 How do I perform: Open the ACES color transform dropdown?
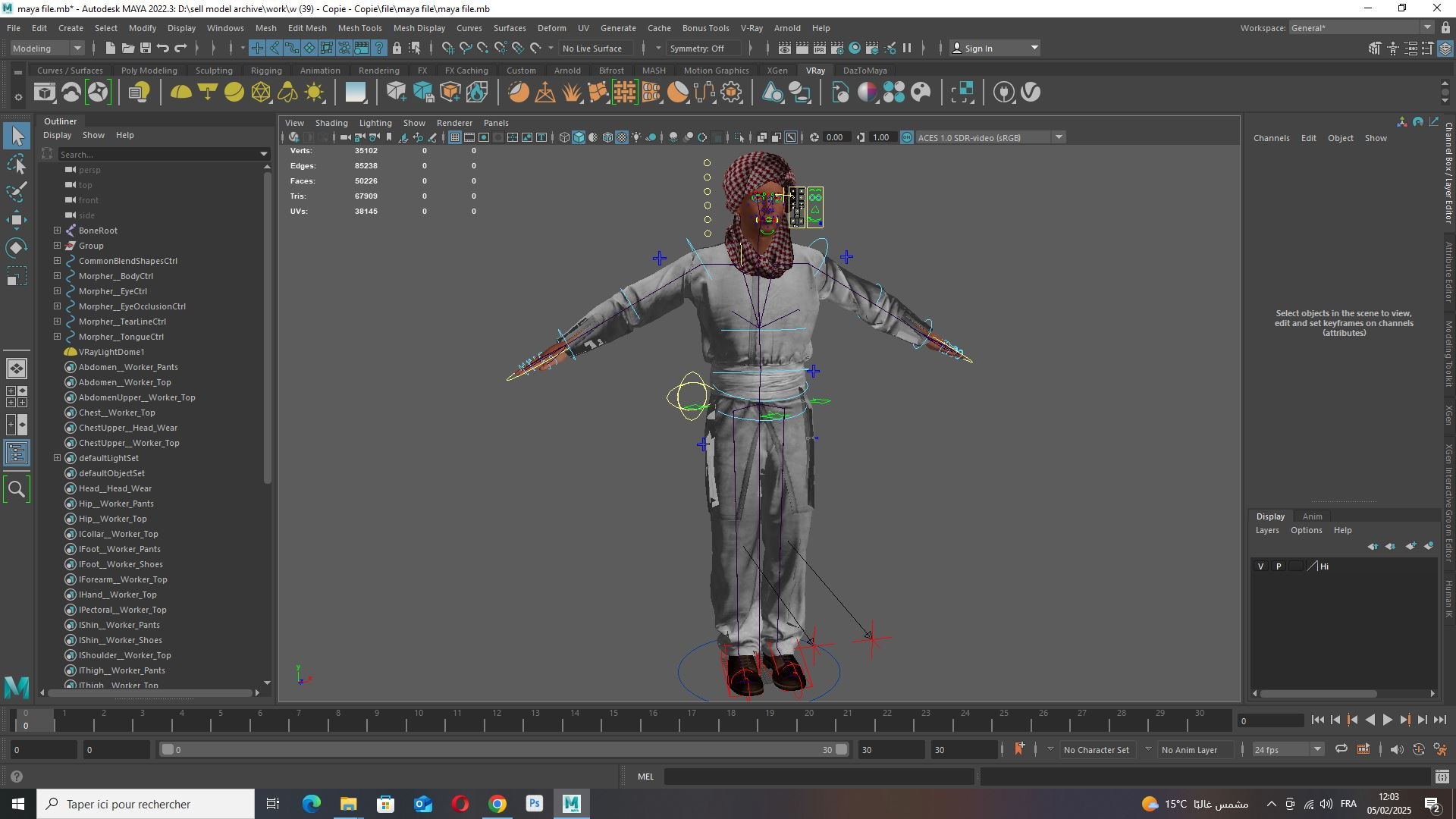point(990,137)
